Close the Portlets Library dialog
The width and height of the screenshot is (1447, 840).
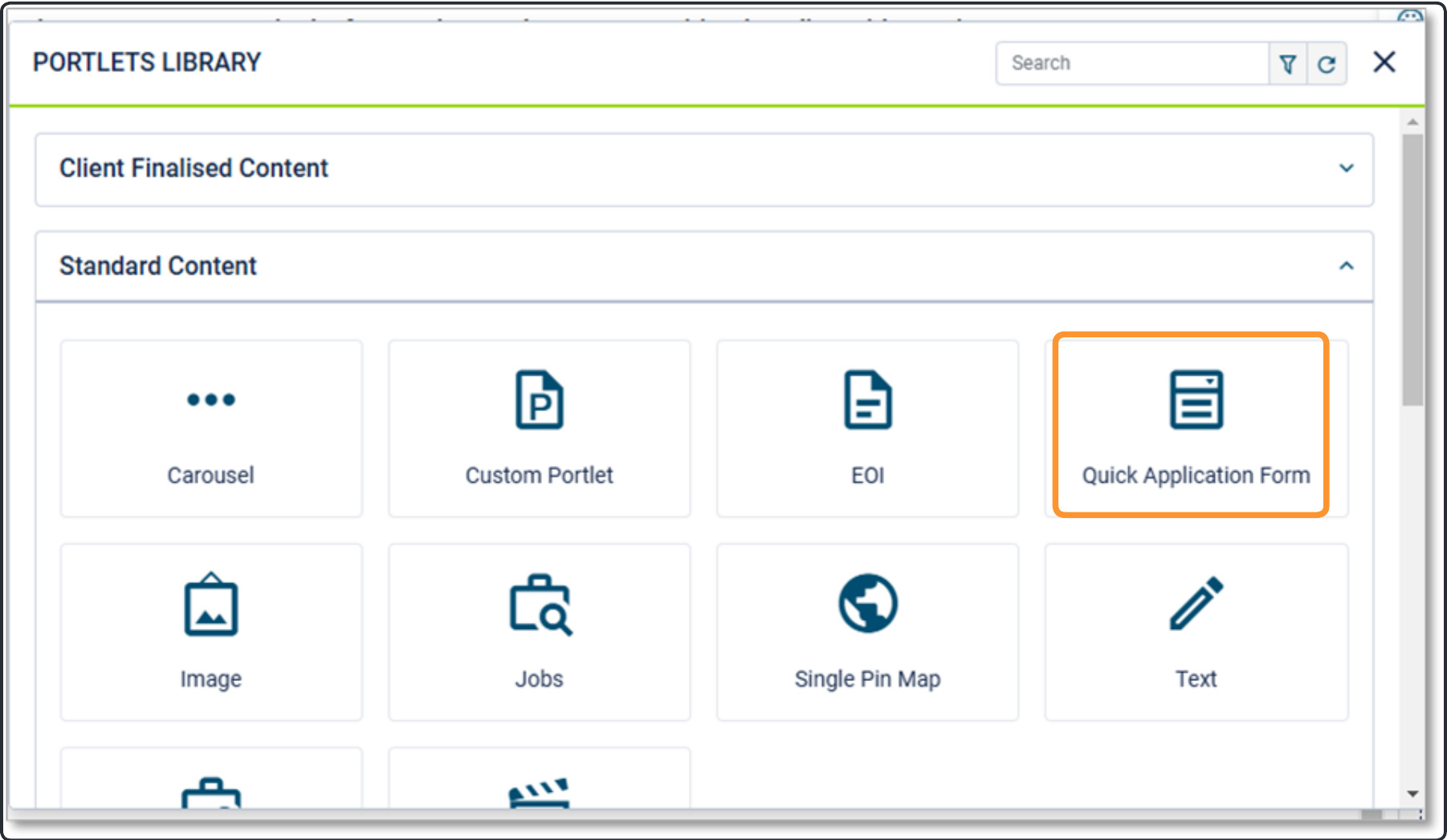point(1384,62)
